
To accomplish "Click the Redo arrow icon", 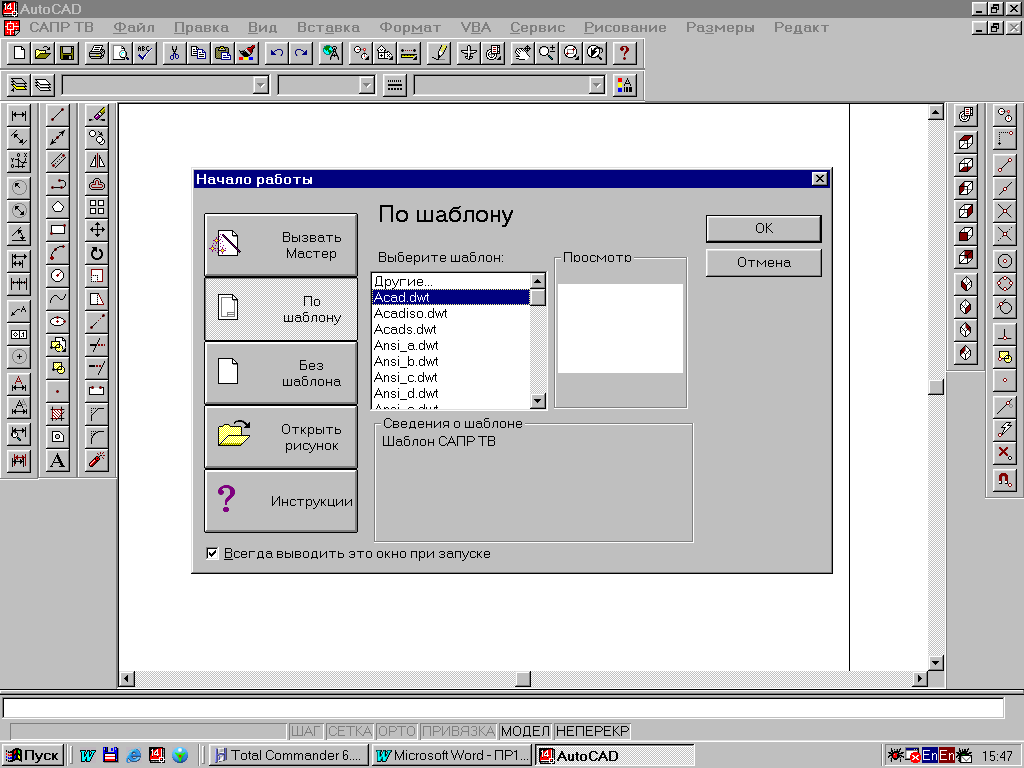I will pyautogui.click(x=301, y=53).
